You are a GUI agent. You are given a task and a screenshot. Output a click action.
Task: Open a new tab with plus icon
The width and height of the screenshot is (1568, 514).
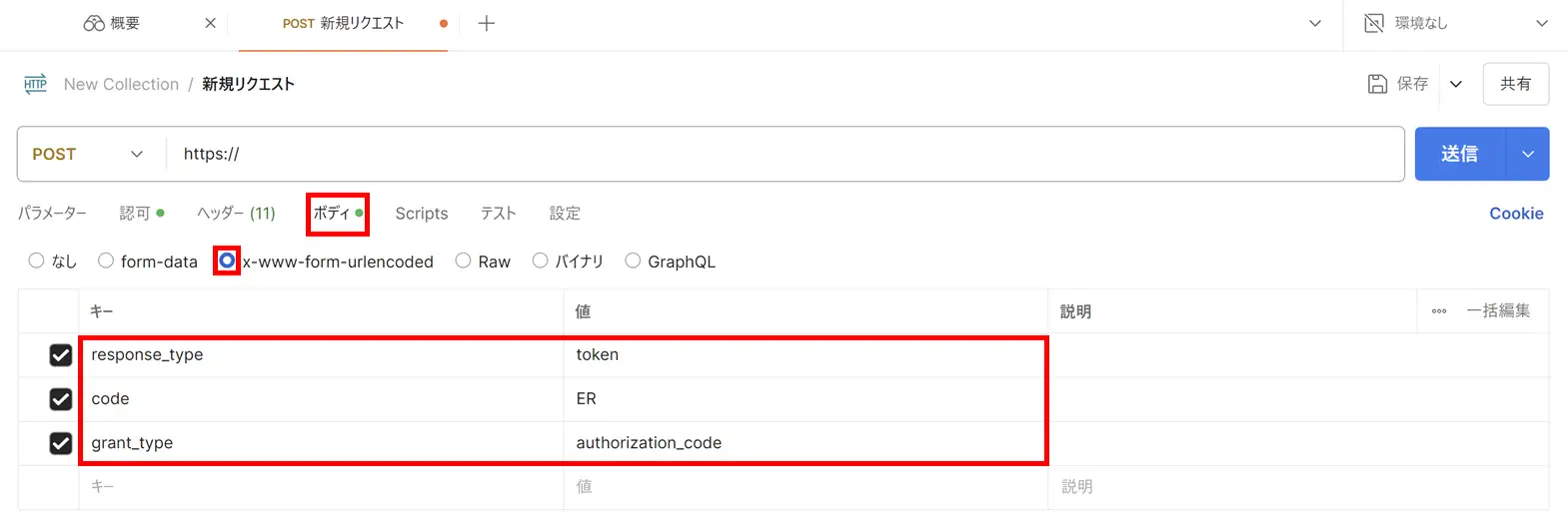pos(487,23)
